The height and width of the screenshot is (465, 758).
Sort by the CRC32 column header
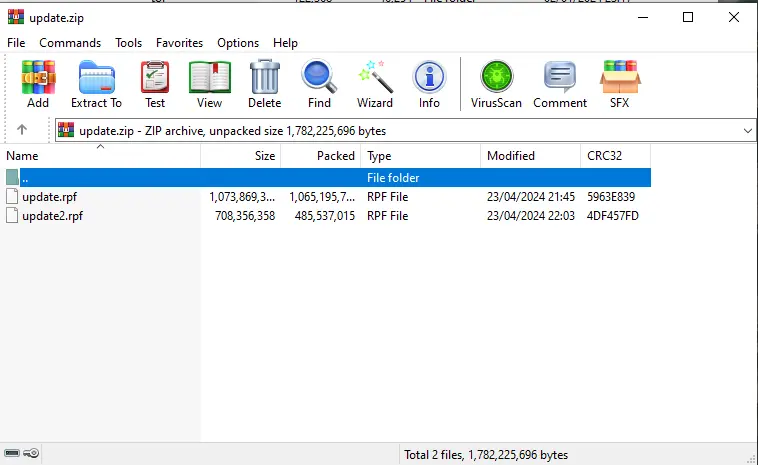[x=615, y=156]
